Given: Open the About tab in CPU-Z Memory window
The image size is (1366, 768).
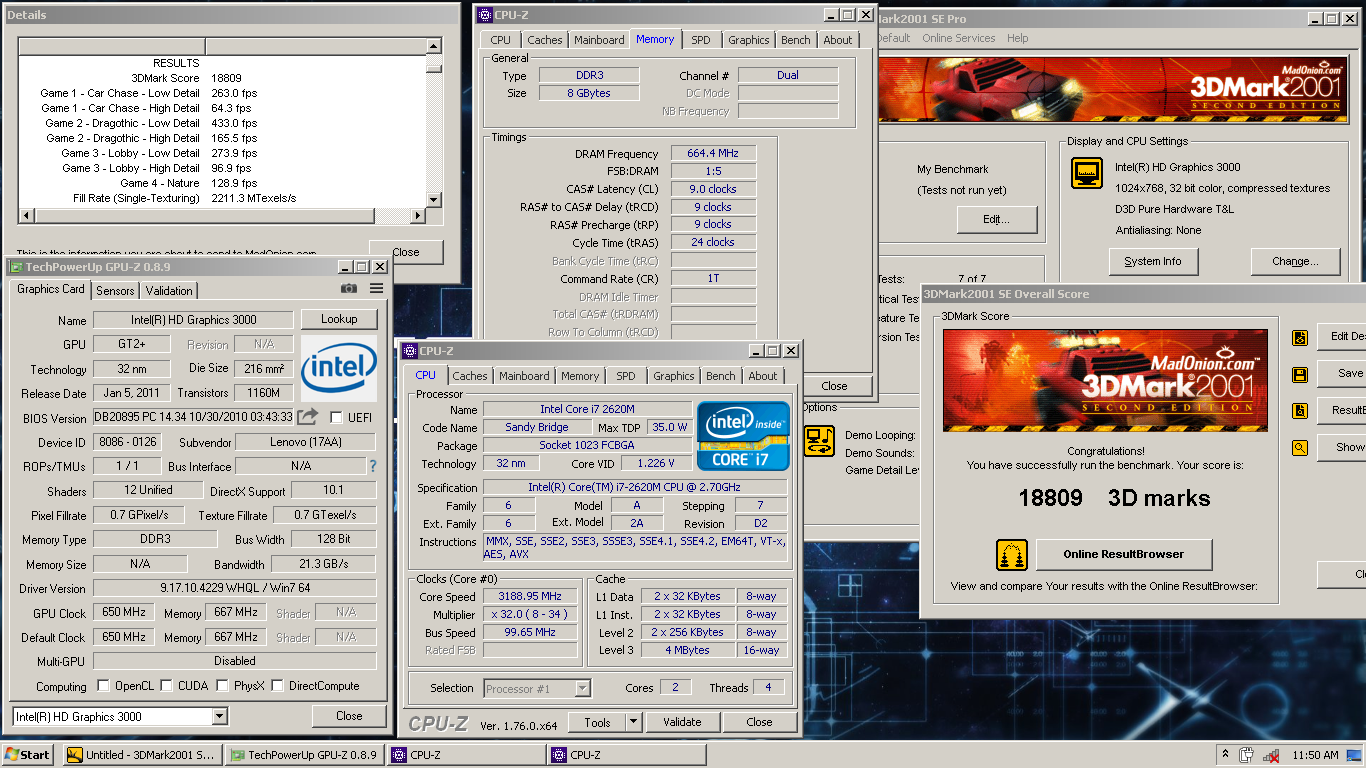Looking at the screenshot, I should click(x=838, y=40).
